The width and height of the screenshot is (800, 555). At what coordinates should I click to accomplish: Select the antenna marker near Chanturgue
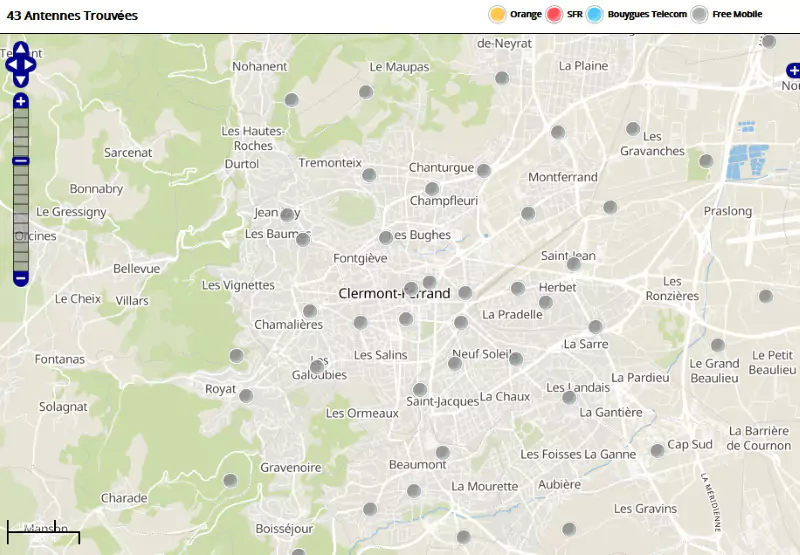tap(484, 171)
